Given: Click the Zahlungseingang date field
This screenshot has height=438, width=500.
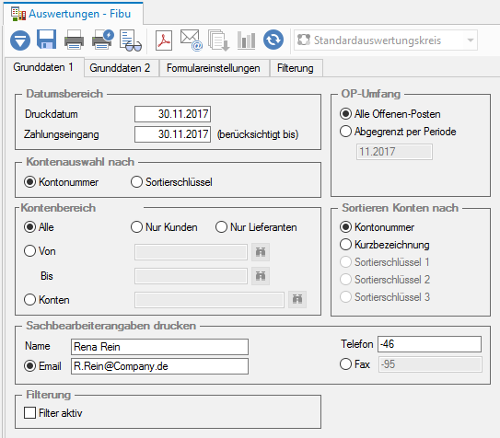Looking at the screenshot, I should coord(172,134).
